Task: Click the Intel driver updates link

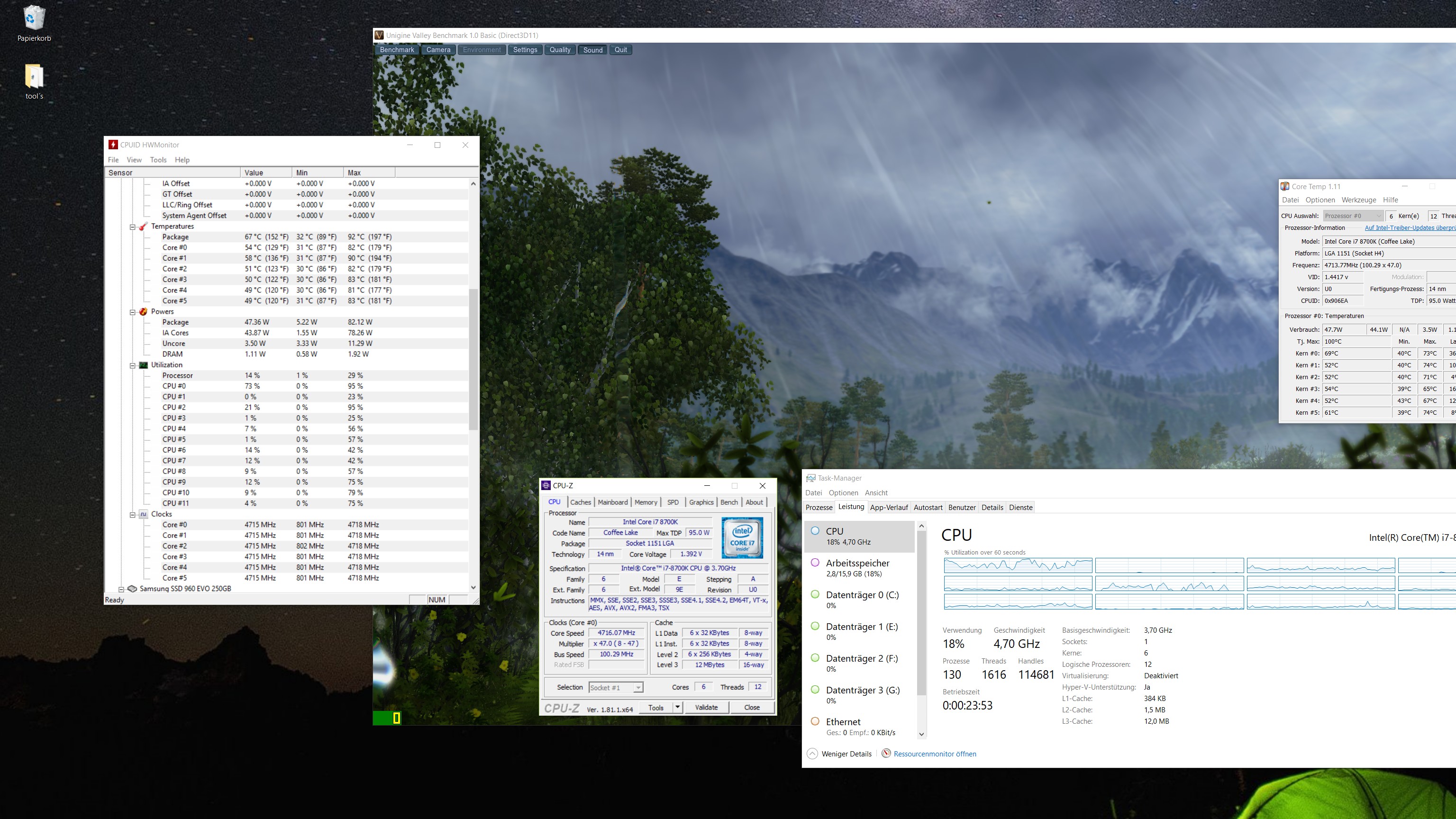Action: point(1410,228)
